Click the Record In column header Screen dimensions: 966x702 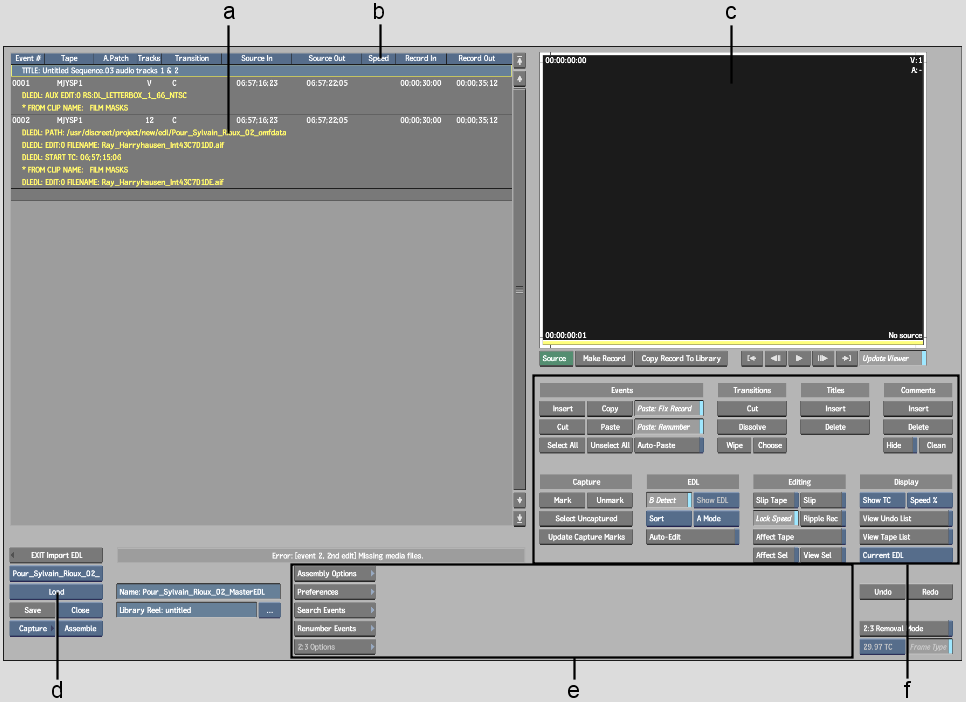(421, 59)
